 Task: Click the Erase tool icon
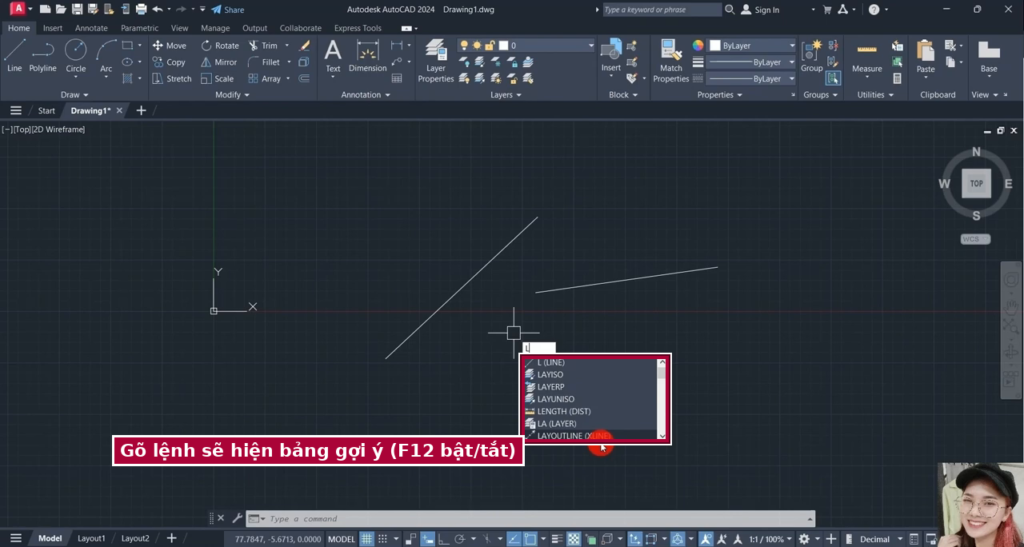304,46
